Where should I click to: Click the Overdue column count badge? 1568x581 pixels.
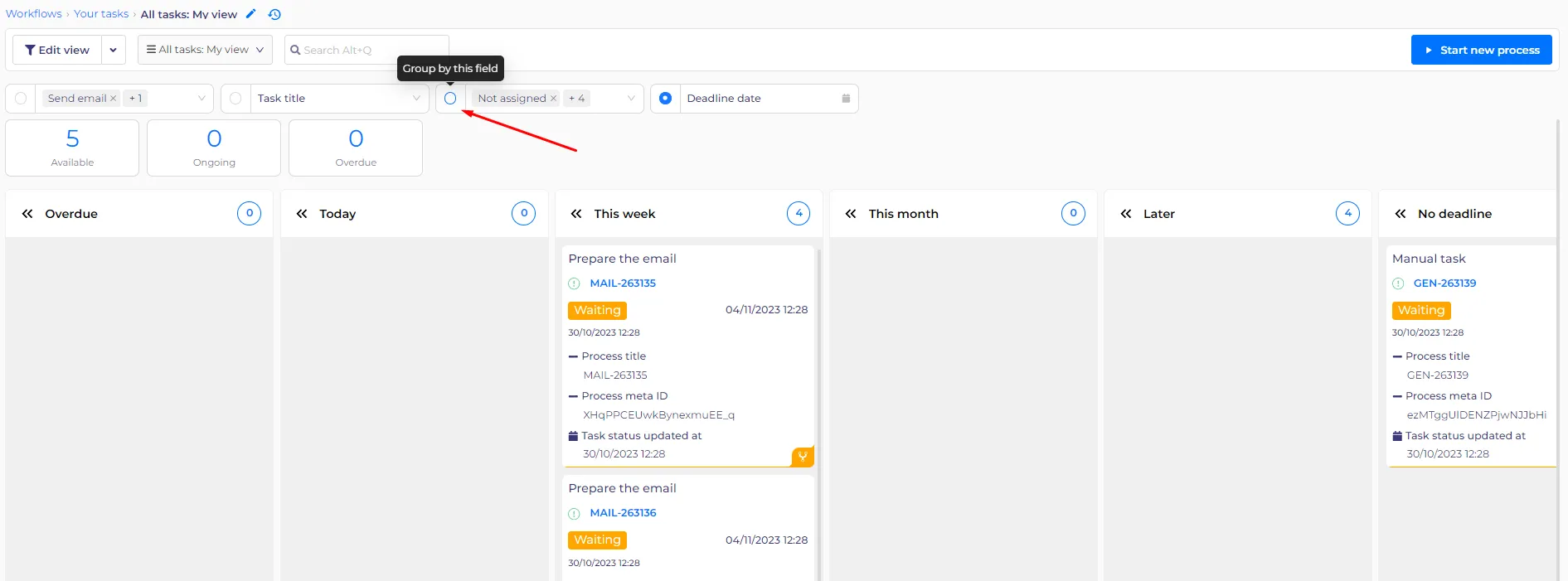(250, 213)
